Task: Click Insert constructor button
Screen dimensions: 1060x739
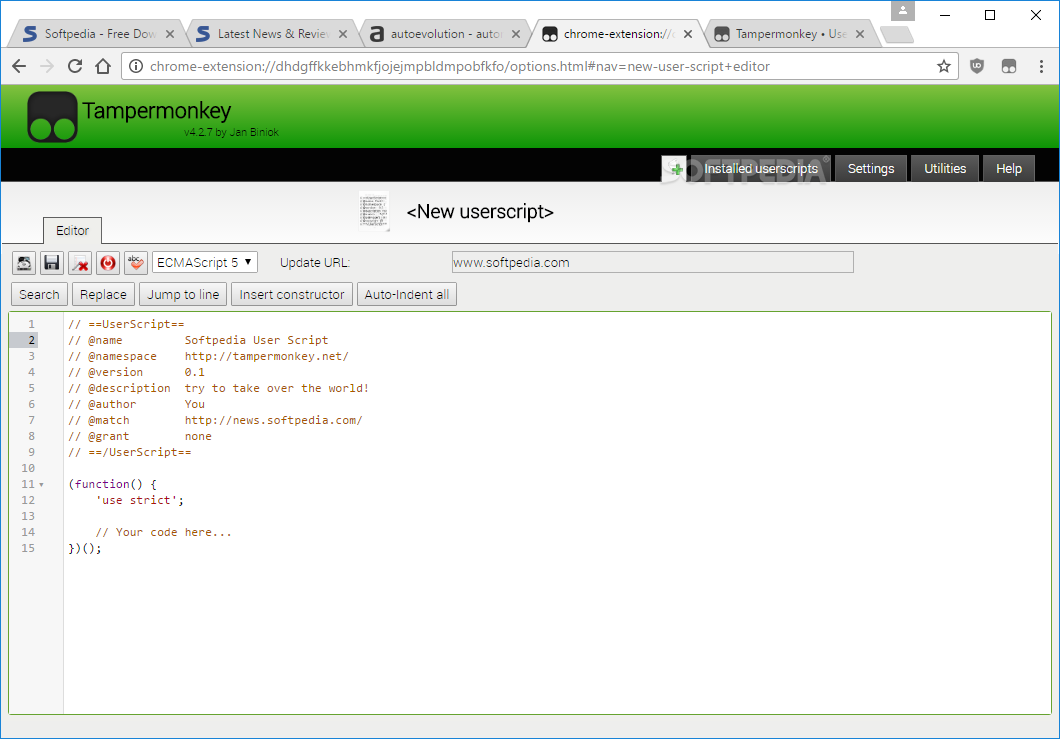Action: [x=292, y=295]
